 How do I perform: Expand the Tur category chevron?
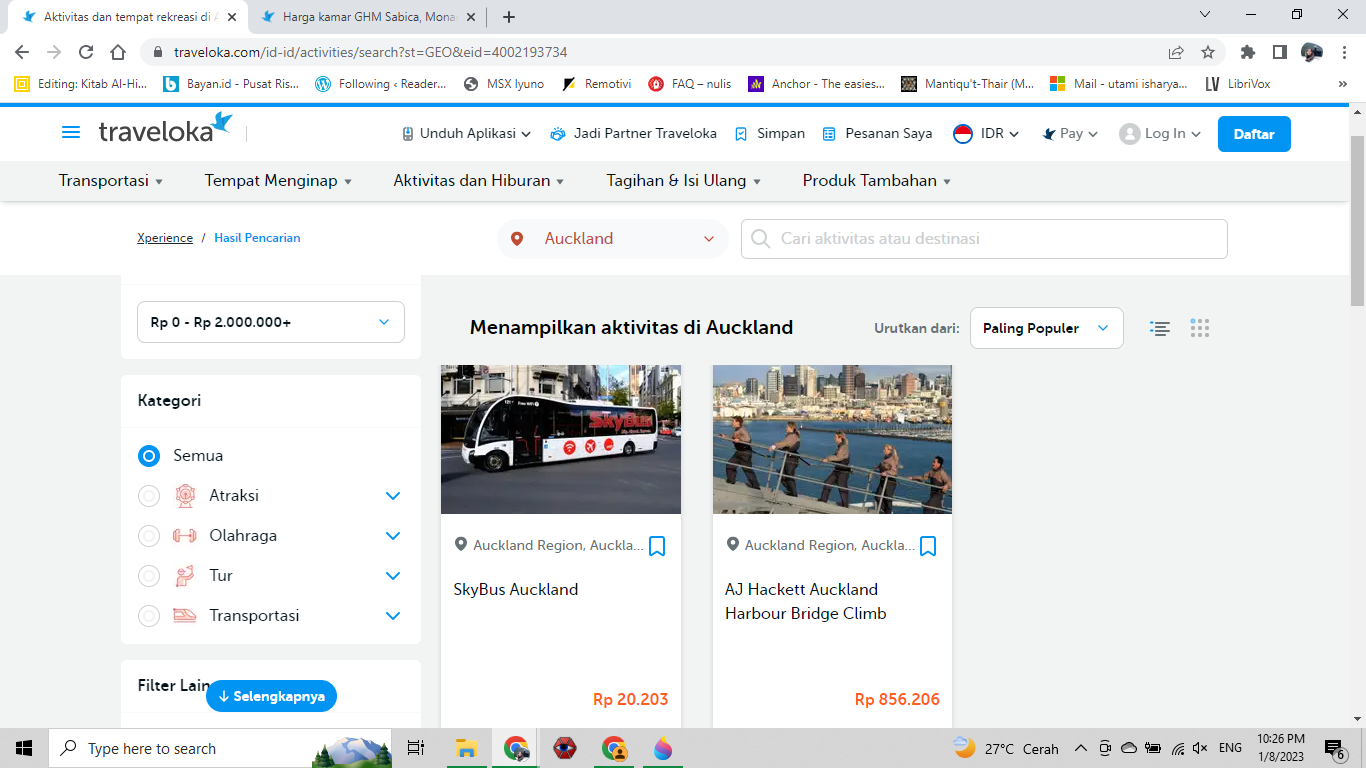point(393,576)
